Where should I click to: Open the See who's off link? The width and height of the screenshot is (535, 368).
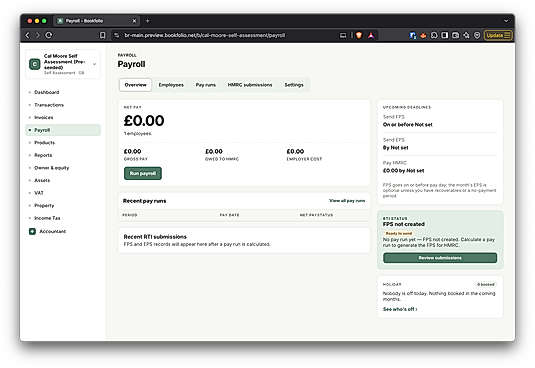tap(400, 309)
